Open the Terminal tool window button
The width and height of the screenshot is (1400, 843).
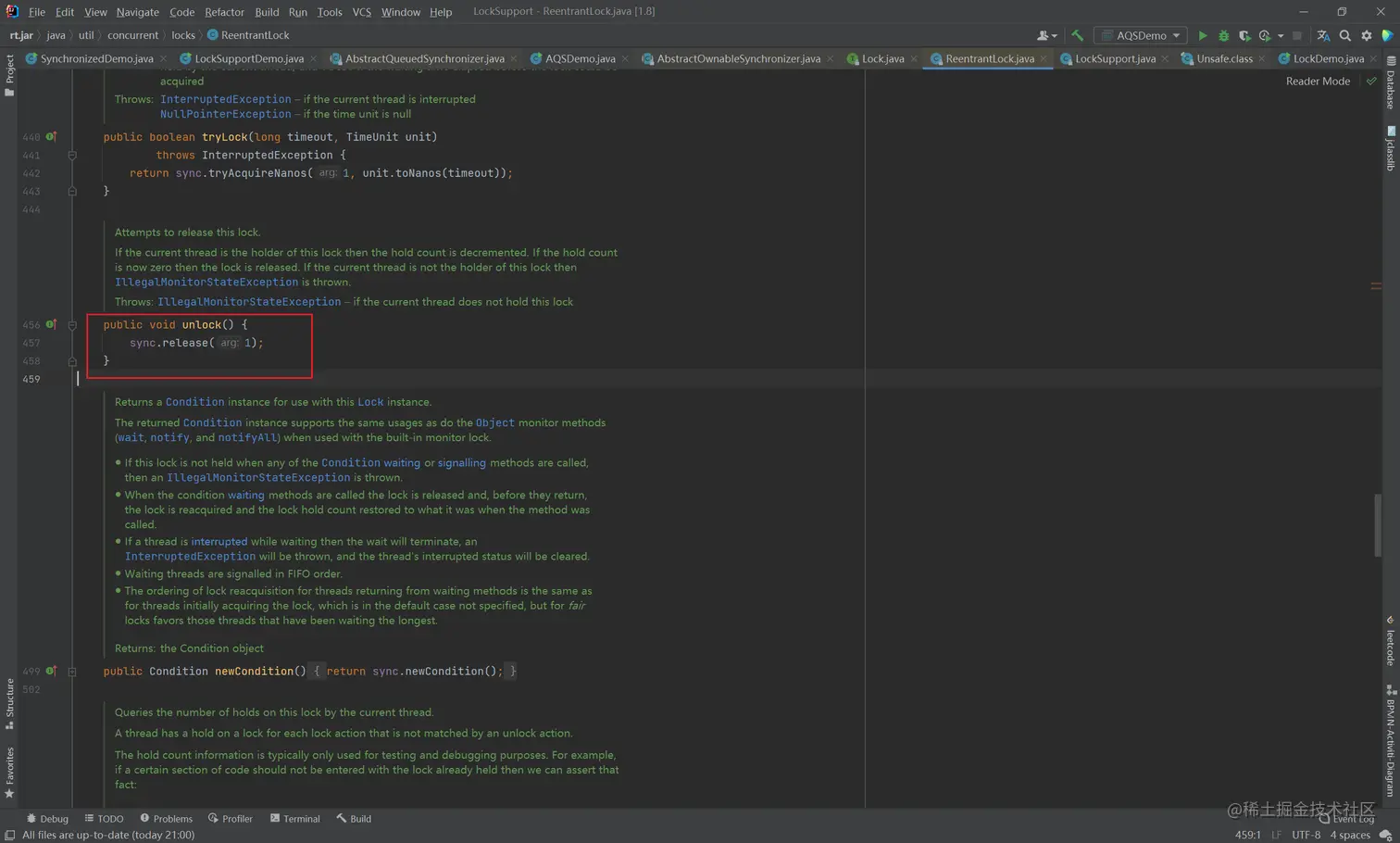click(x=294, y=819)
